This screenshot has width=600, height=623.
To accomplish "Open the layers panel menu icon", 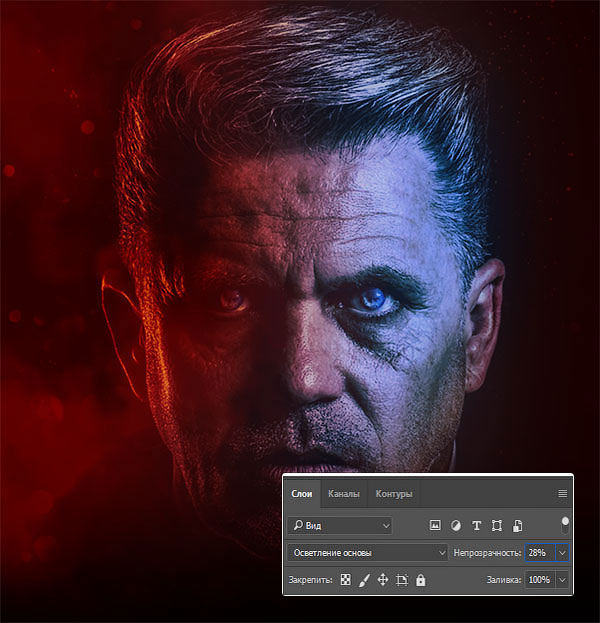I will (x=562, y=493).
